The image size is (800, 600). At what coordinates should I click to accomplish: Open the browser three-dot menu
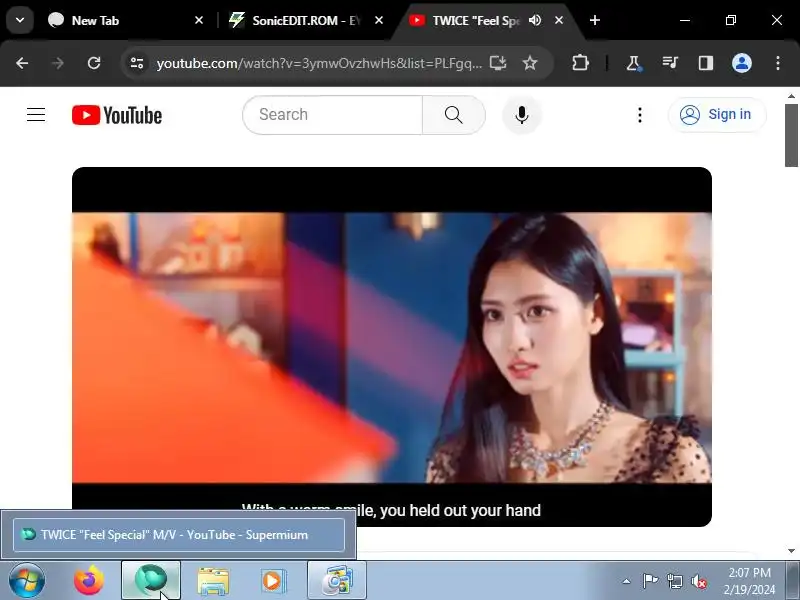click(x=778, y=63)
